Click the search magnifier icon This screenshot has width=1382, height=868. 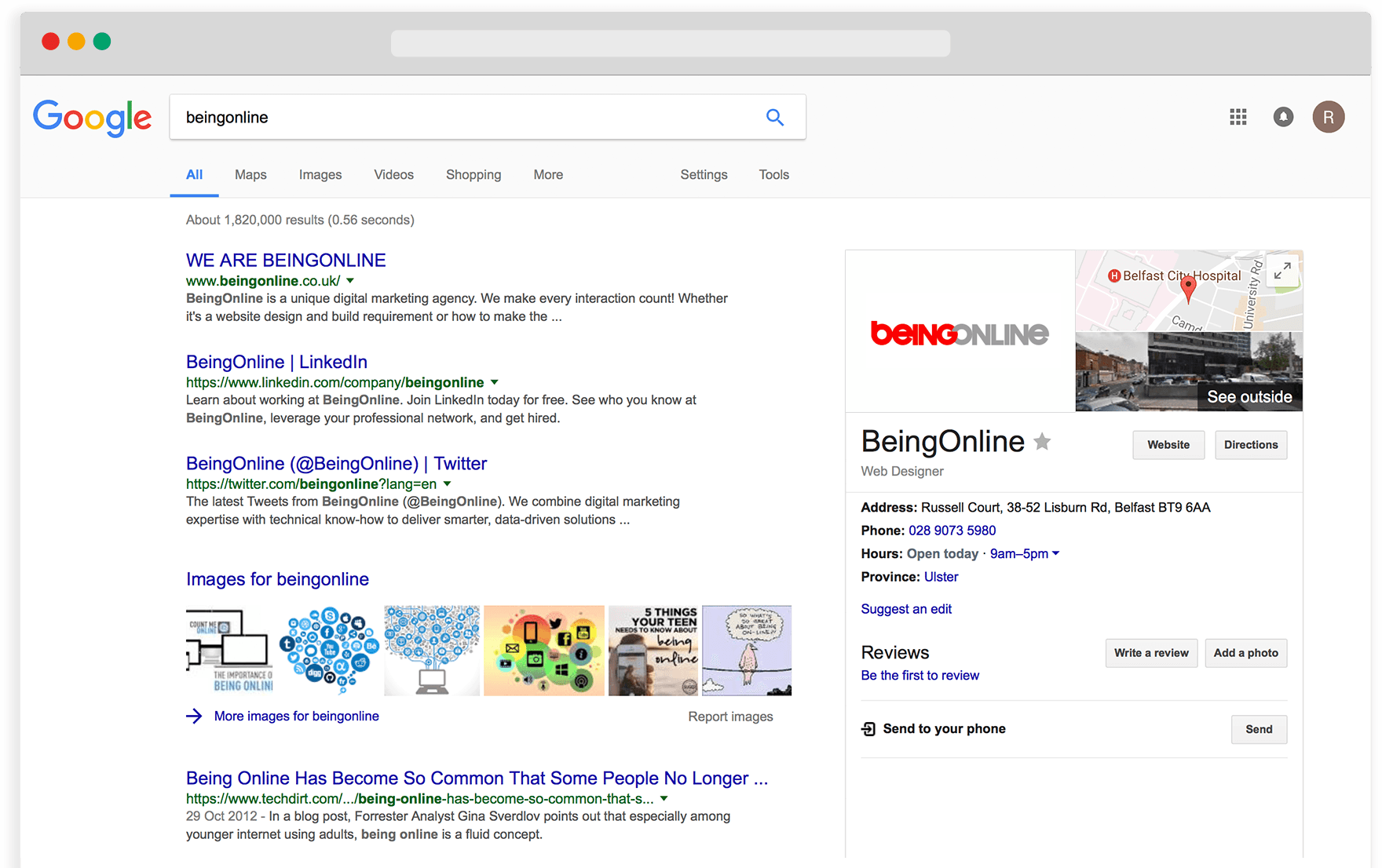(x=775, y=116)
